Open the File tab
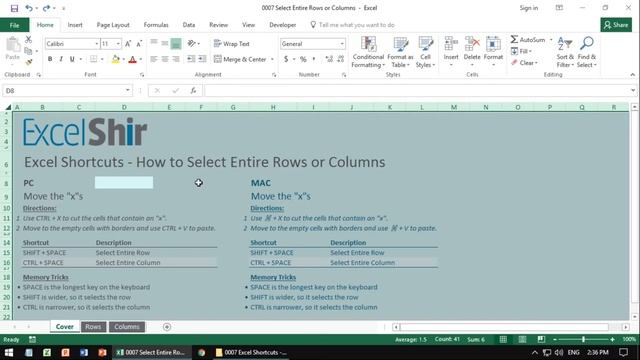 [14, 25]
